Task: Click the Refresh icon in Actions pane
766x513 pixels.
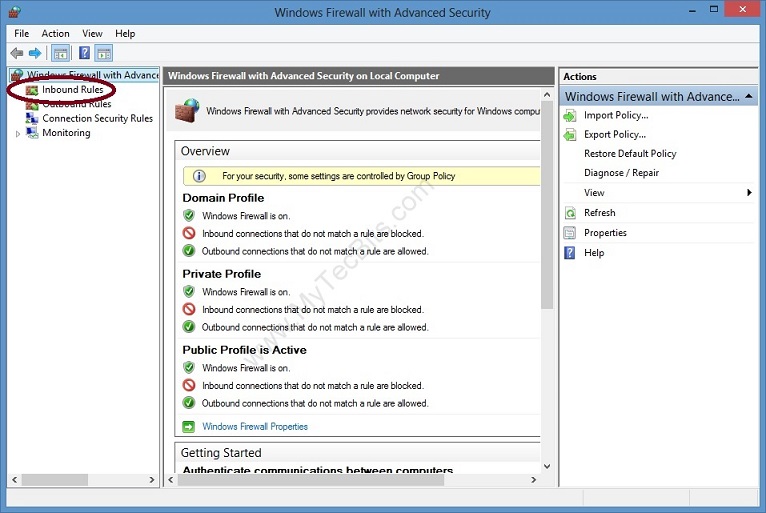Action: (570, 213)
